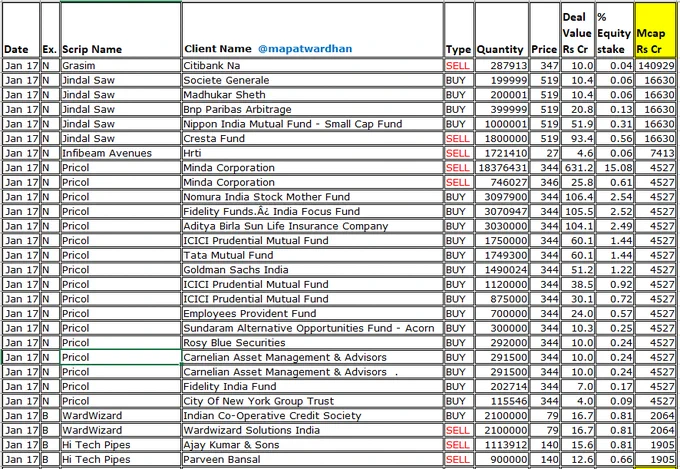Screen dimensions: 680x469
Task: Click SELL type in Grasim row
Action: click(459, 66)
